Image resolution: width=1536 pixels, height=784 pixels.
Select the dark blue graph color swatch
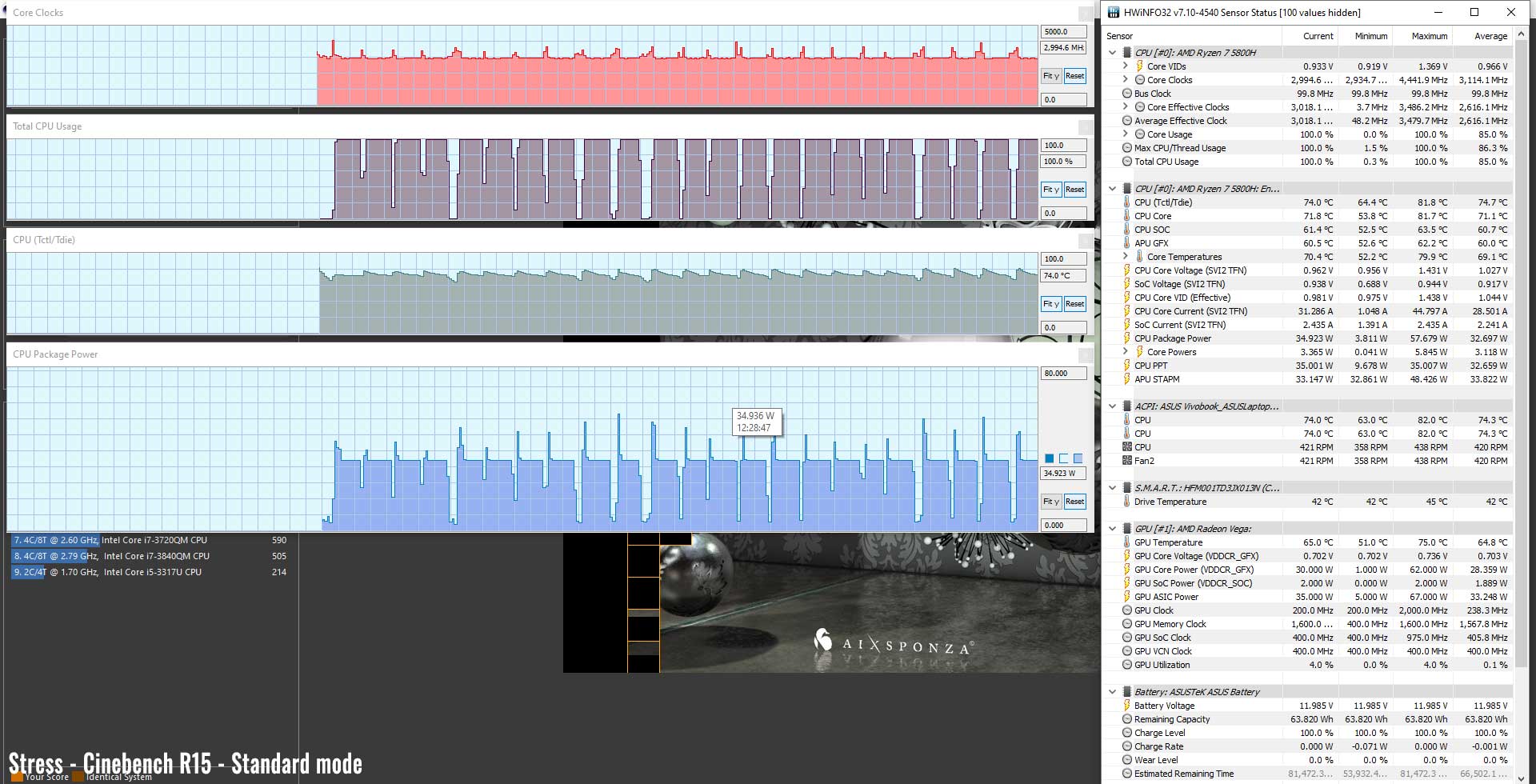[x=1050, y=458]
